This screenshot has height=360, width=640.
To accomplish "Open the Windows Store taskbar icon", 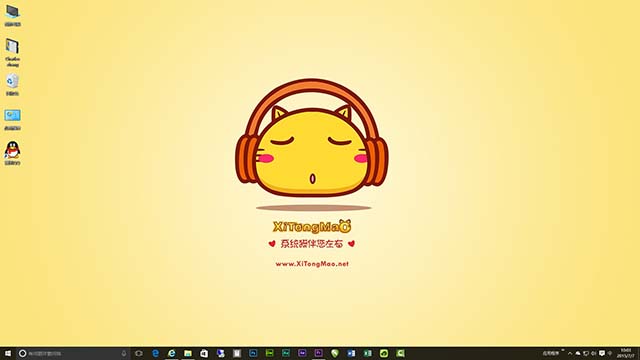I will click(x=204, y=353).
